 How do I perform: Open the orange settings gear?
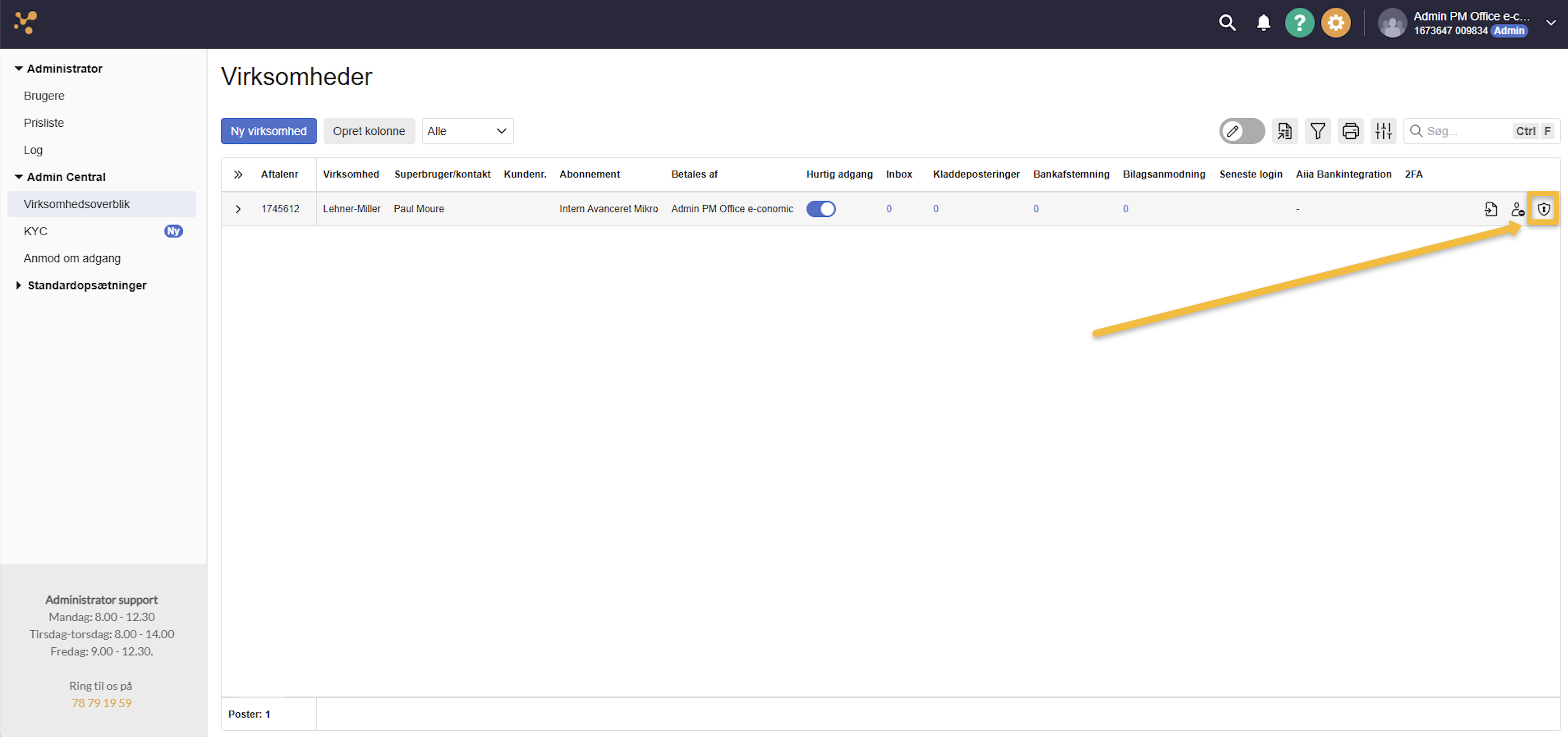pos(1335,23)
